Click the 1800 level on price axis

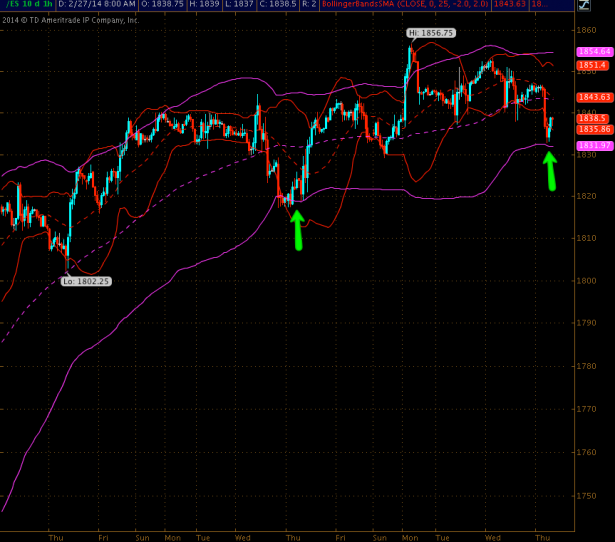click(x=586, y=281)
